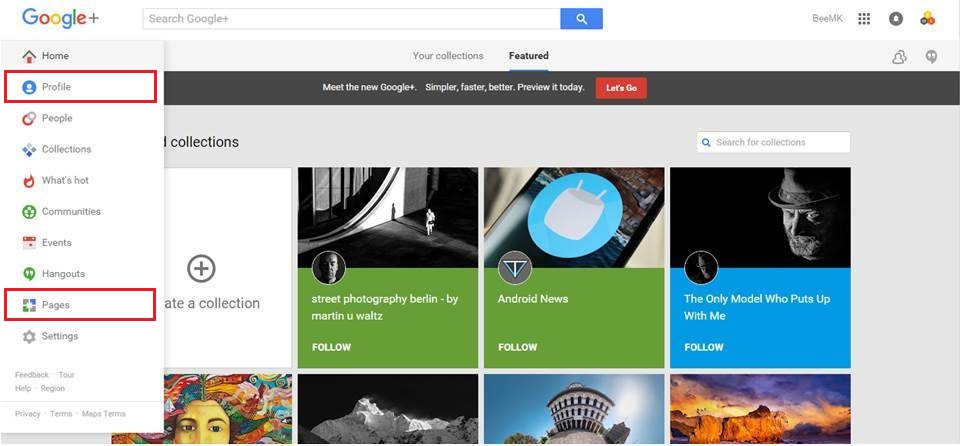
Task: Click the street photography author avatar
Action: coord(329,268)
